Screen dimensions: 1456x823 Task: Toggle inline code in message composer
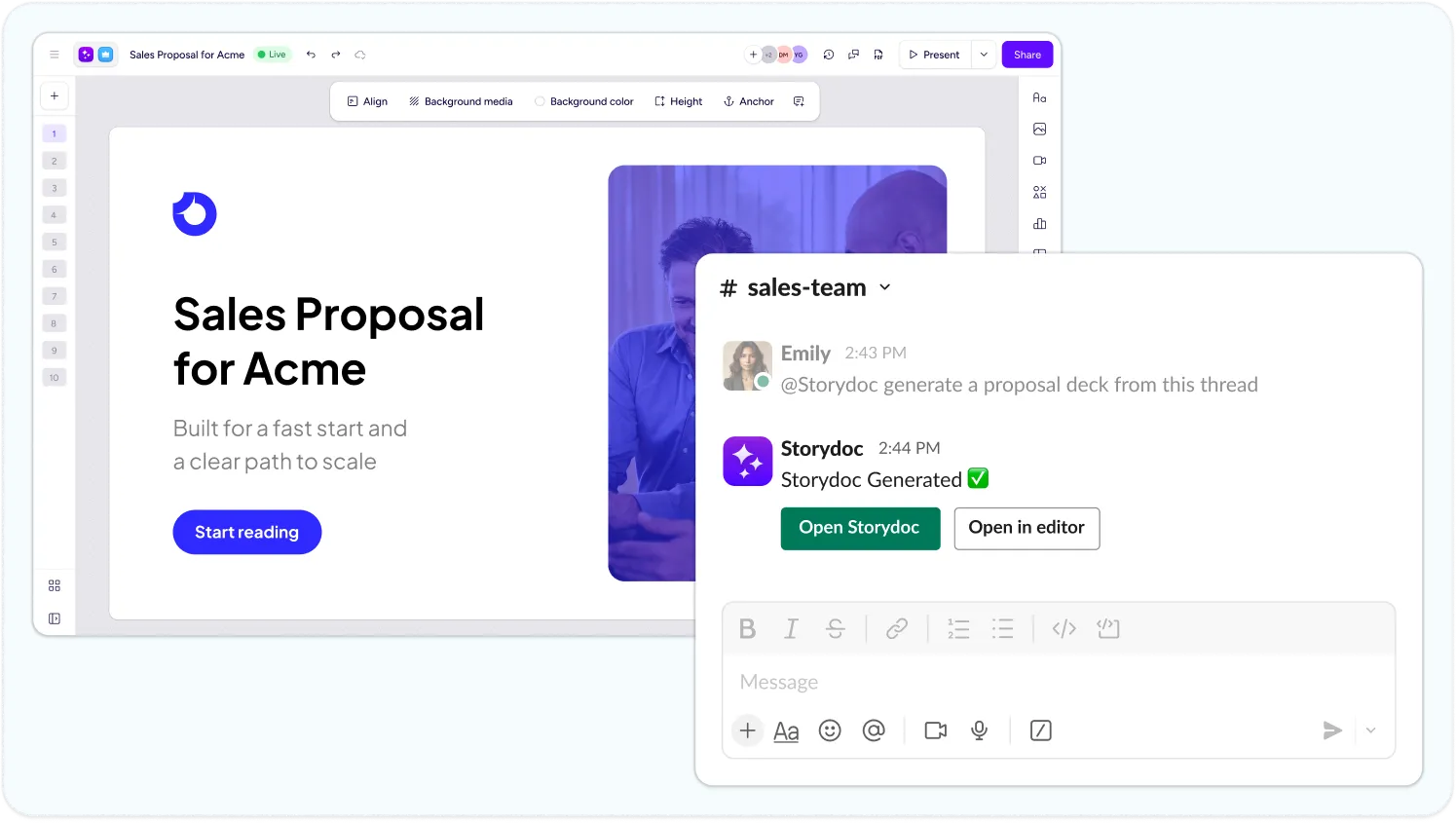1064,629
